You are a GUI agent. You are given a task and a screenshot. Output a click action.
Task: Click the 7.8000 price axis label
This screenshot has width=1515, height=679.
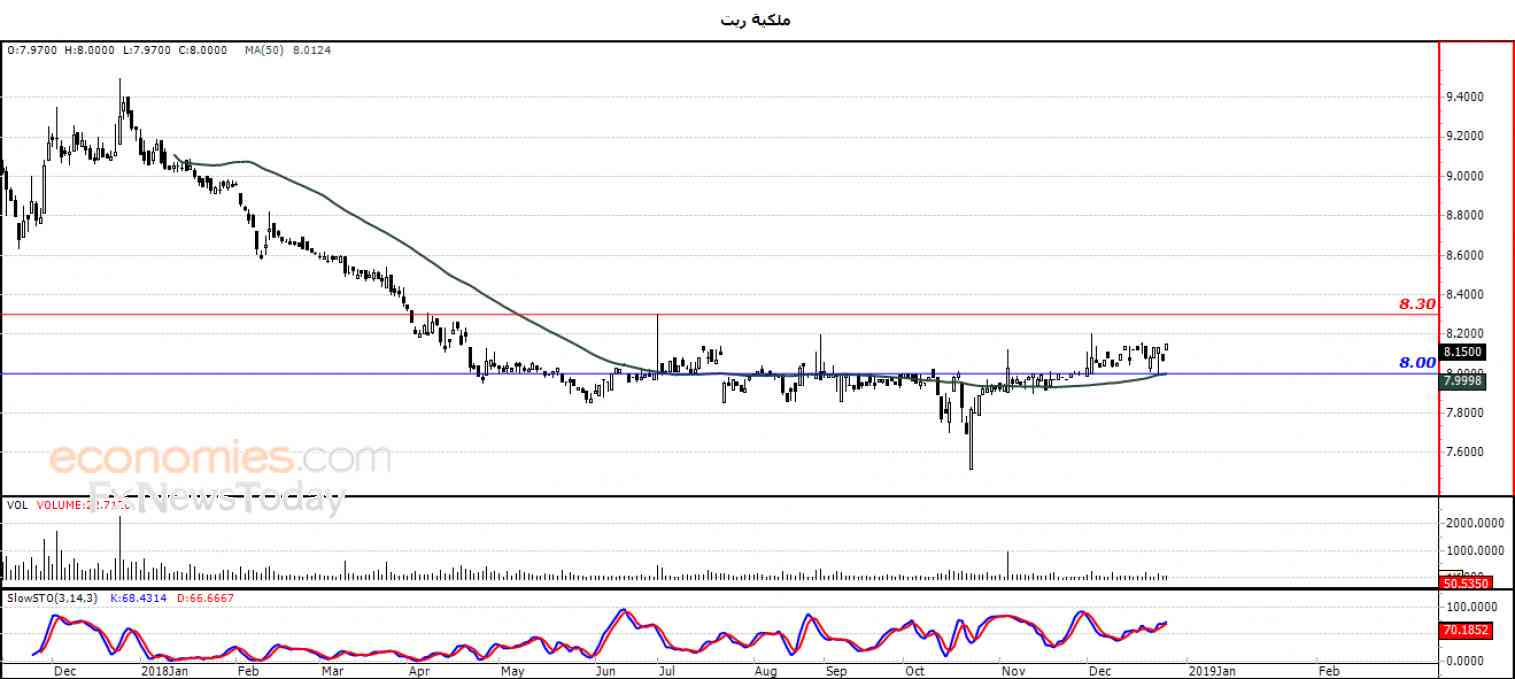(1464, 413)
